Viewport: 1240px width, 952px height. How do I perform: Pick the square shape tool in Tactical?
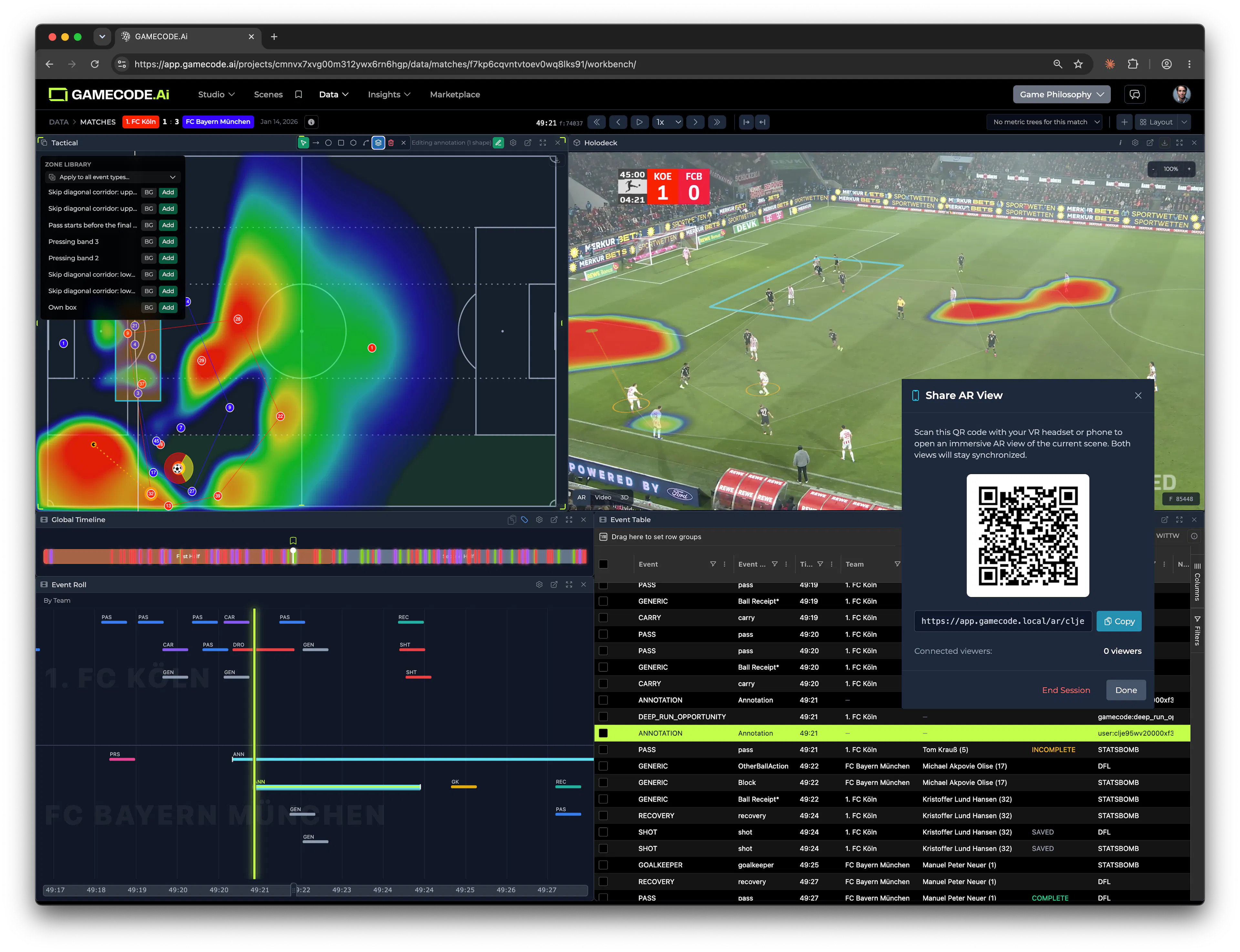341,143
